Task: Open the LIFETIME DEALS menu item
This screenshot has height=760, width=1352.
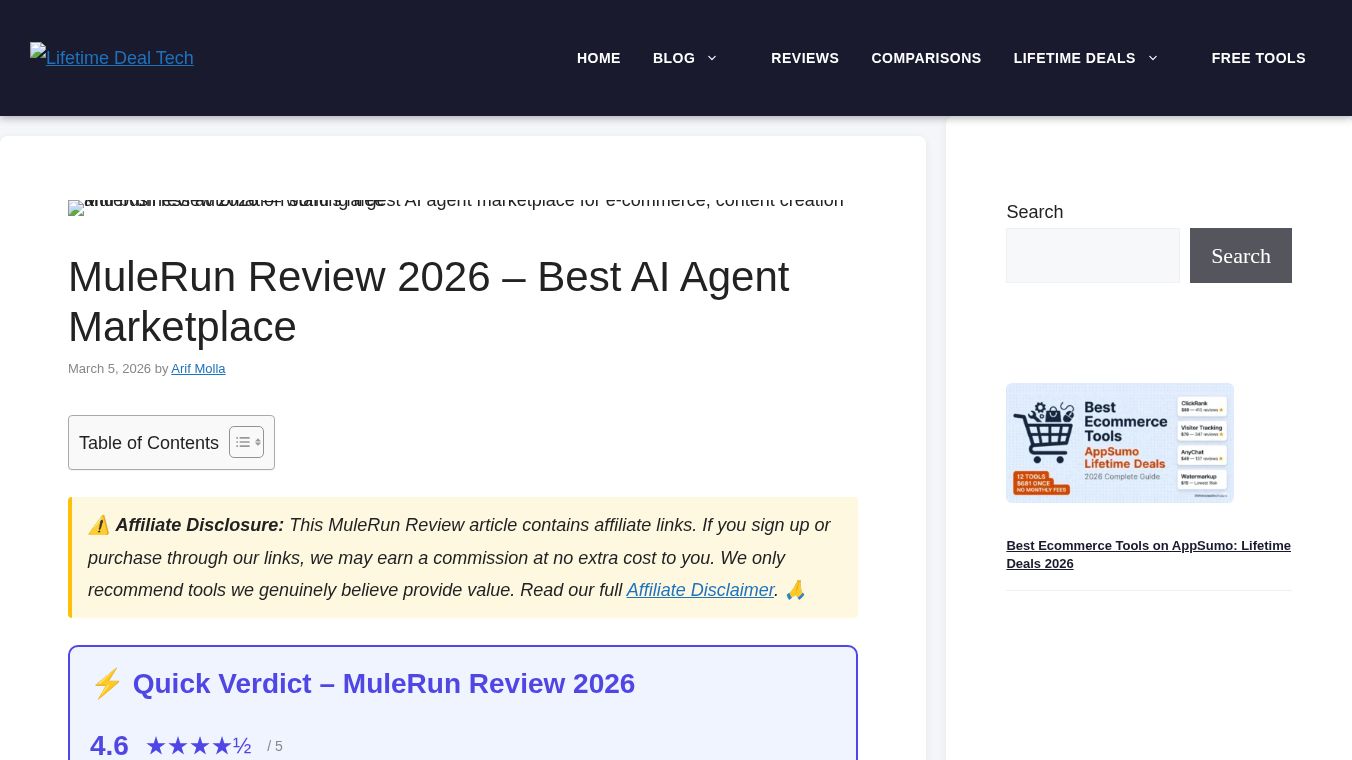Action: 1074,58
